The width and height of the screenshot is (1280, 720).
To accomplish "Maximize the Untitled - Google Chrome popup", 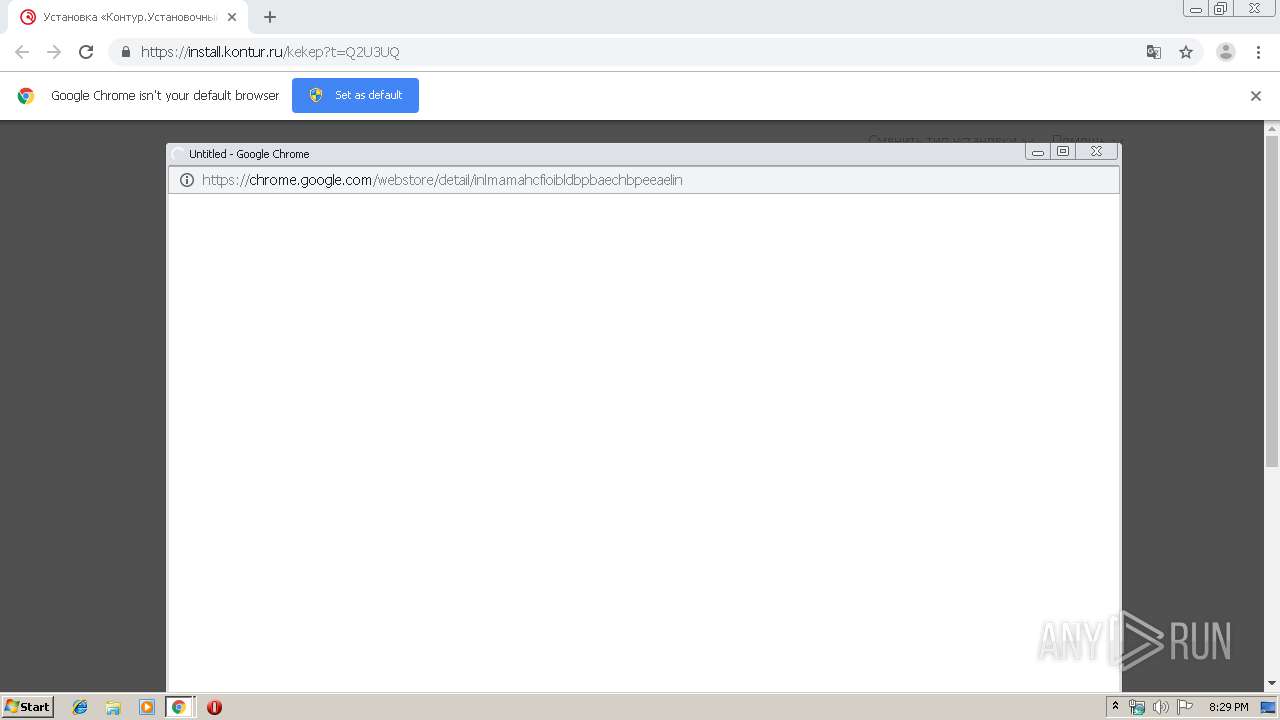I will click(1063, 152).
